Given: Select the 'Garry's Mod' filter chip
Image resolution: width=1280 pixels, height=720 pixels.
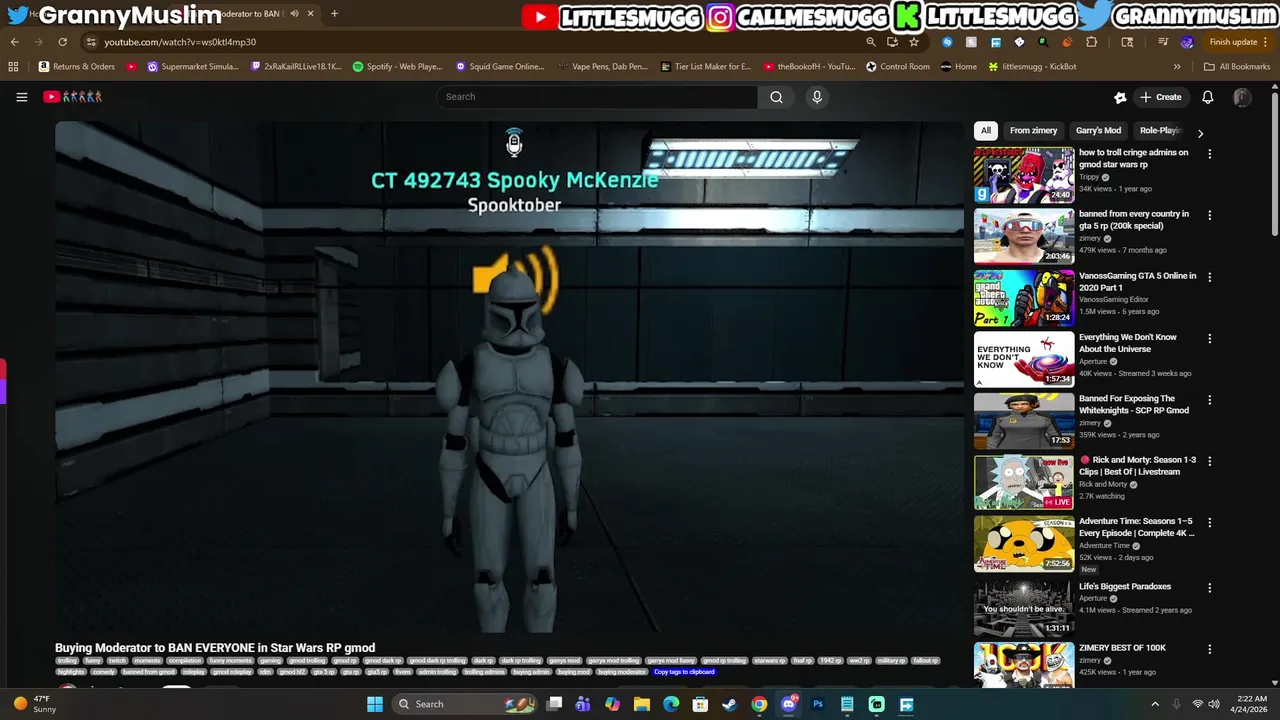Looking at the screenshot, I should tap(1098, 130).
